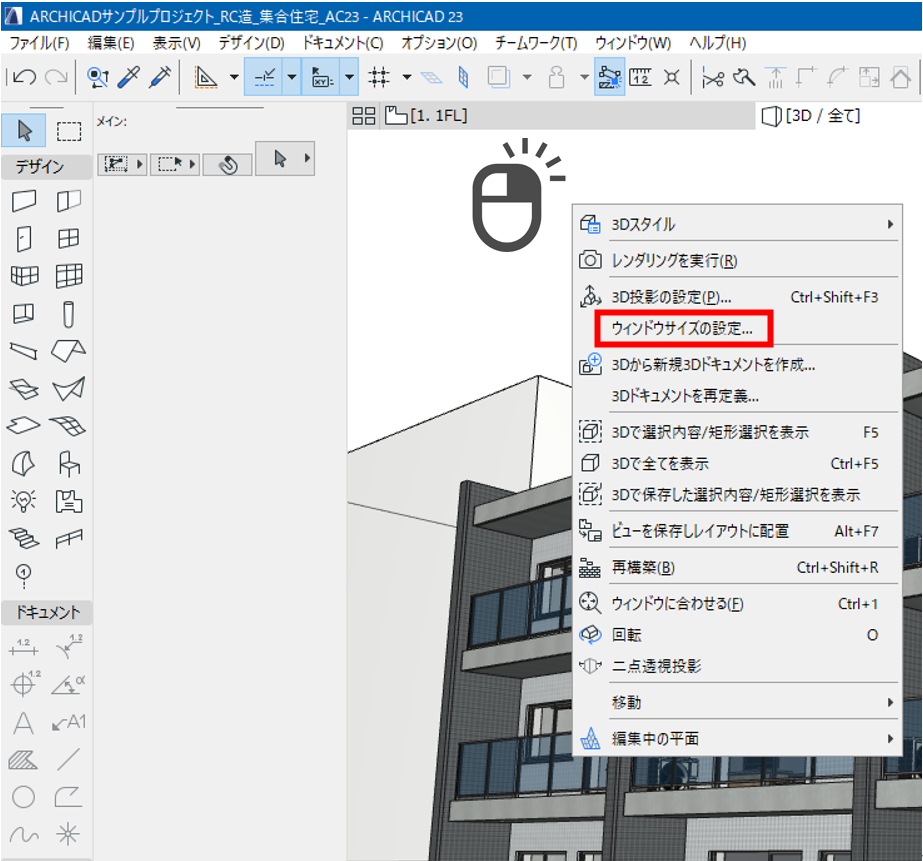Click the scissors split tool icon
The height and width of the screenshot is (861, 923).
713,78
